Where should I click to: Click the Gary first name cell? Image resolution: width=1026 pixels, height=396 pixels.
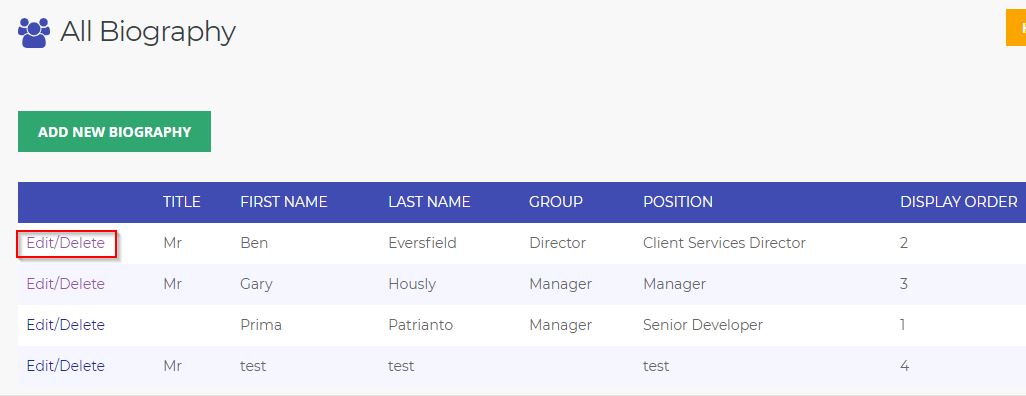[x=256, y=284]
